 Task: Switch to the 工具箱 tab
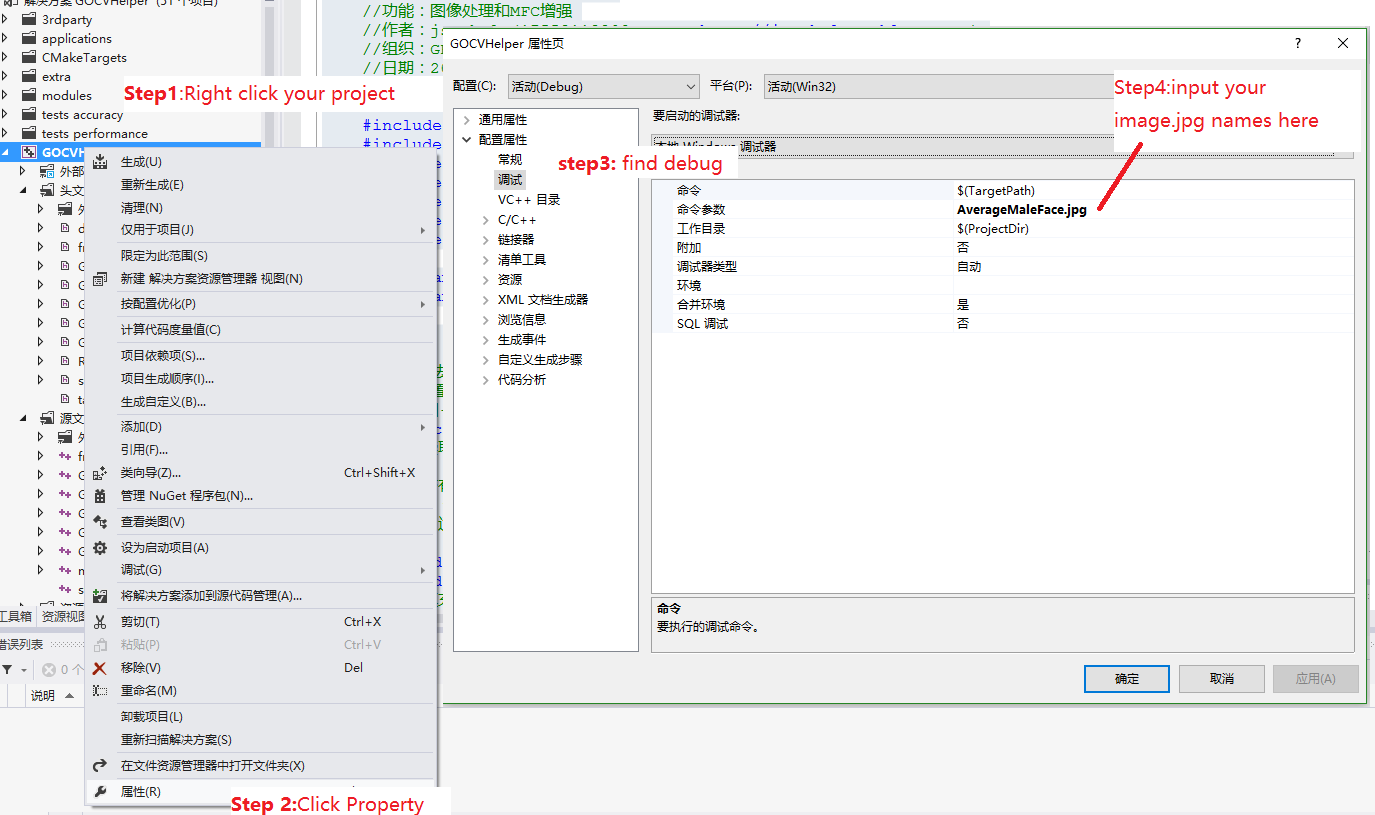point(16,617)
